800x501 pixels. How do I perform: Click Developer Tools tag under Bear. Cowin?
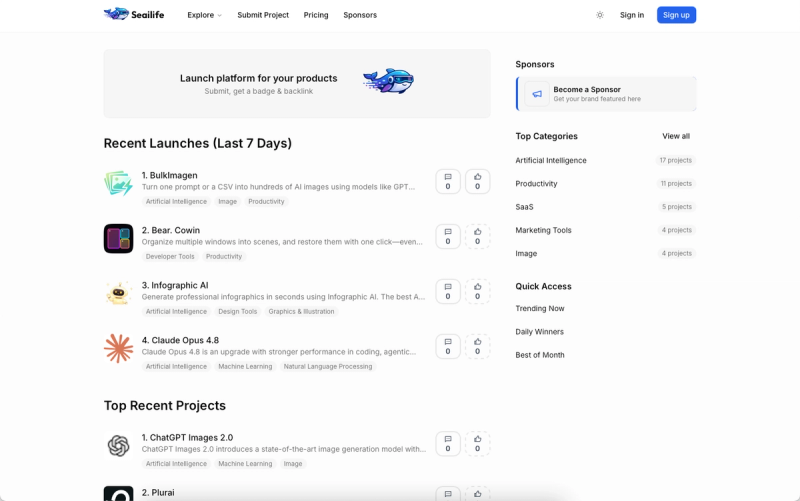pos(170,257)
